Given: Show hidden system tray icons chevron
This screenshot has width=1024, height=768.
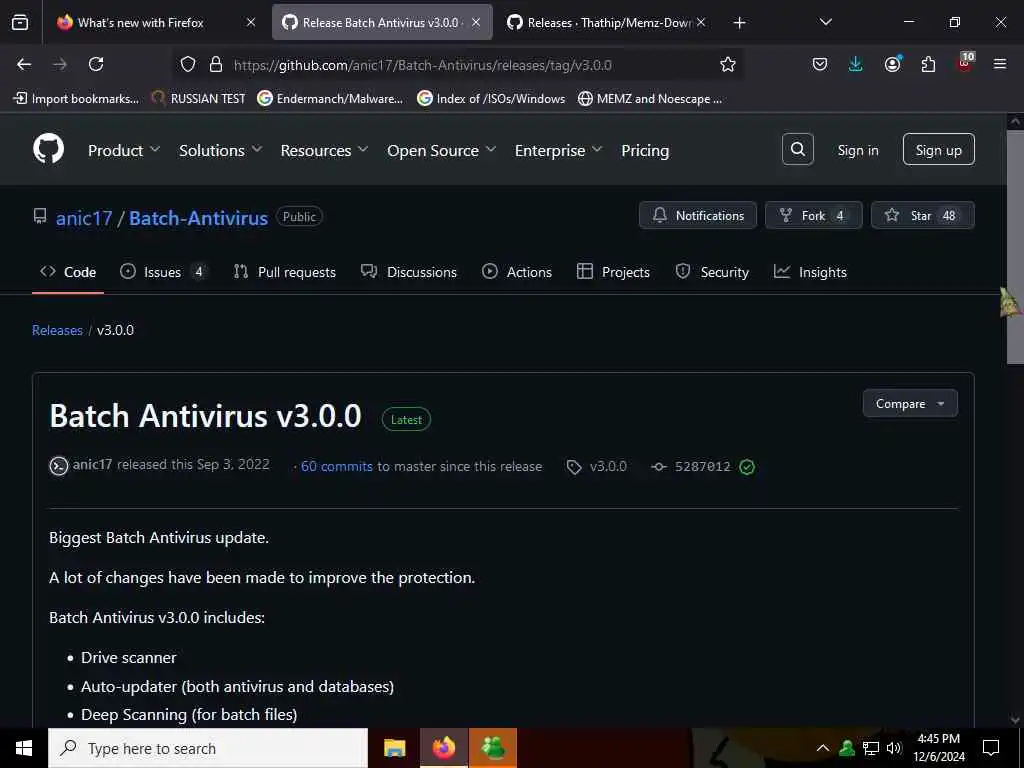Looking at the screenshot, I should 823,748.
